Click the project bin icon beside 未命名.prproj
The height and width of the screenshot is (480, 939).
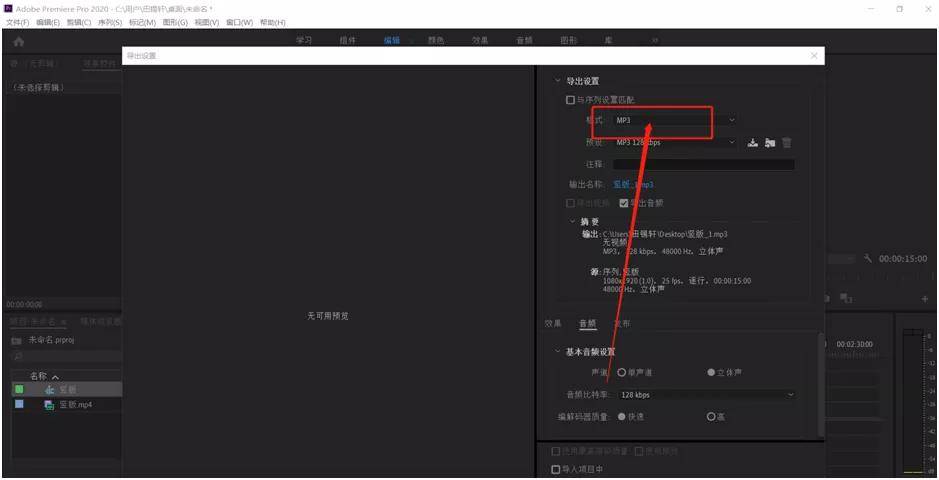(17, 340)
